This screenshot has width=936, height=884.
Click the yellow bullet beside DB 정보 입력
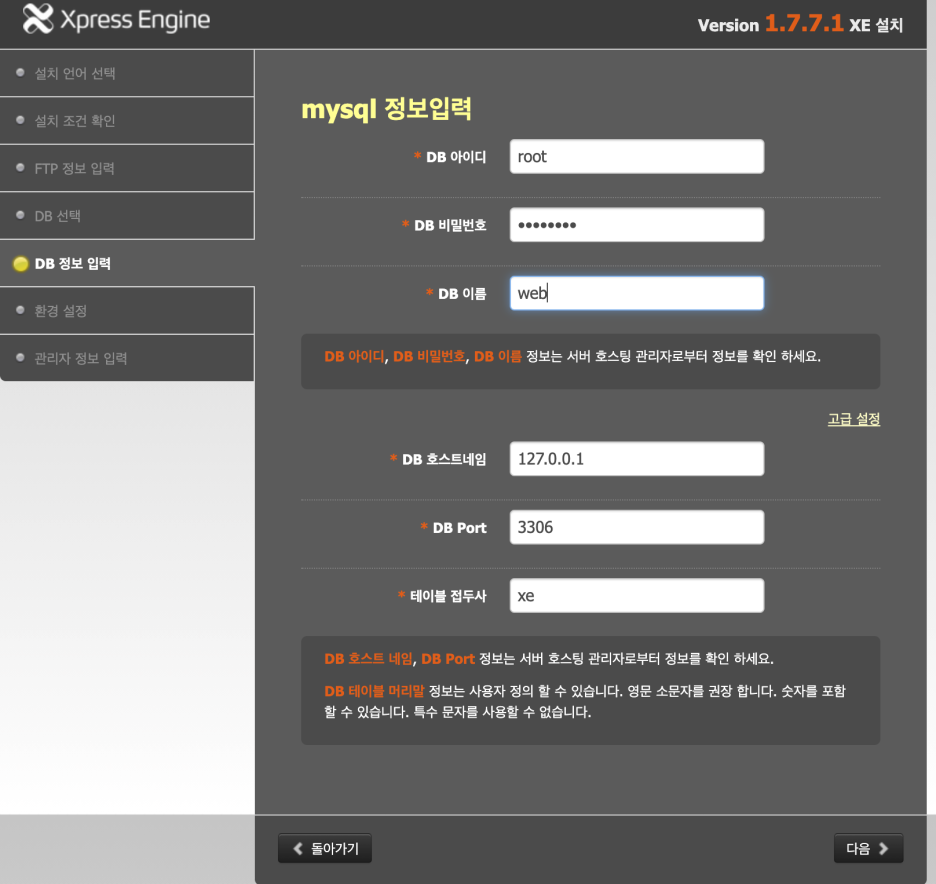point(20,263)
